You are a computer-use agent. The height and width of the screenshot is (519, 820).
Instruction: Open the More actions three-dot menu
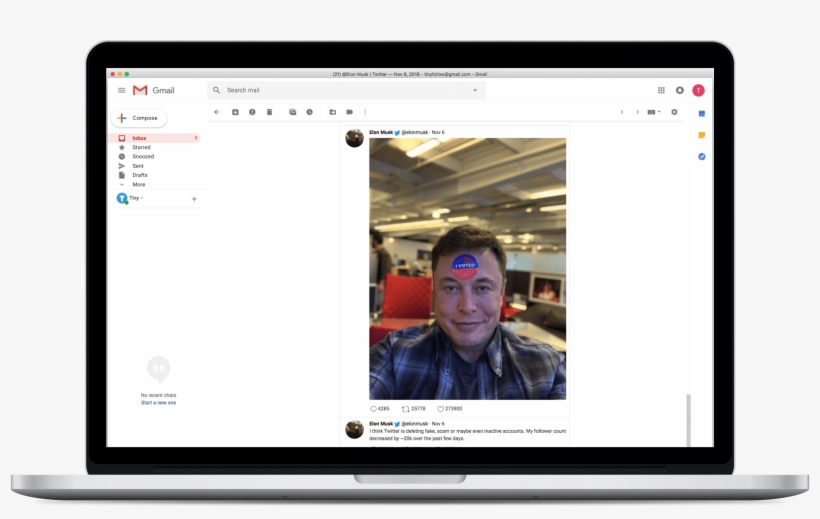pos(365,112)
